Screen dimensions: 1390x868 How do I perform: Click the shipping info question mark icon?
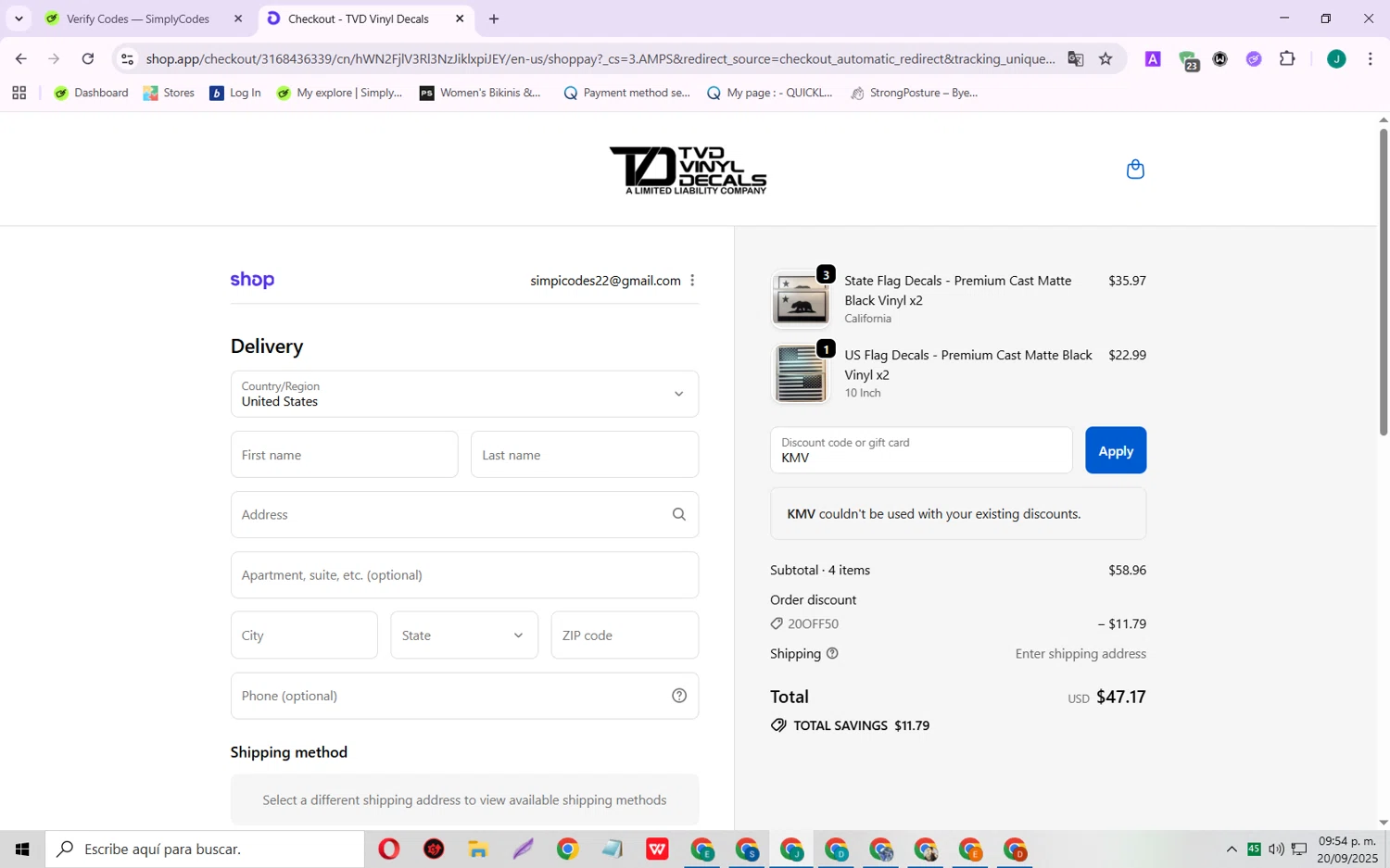click(832, 654)
